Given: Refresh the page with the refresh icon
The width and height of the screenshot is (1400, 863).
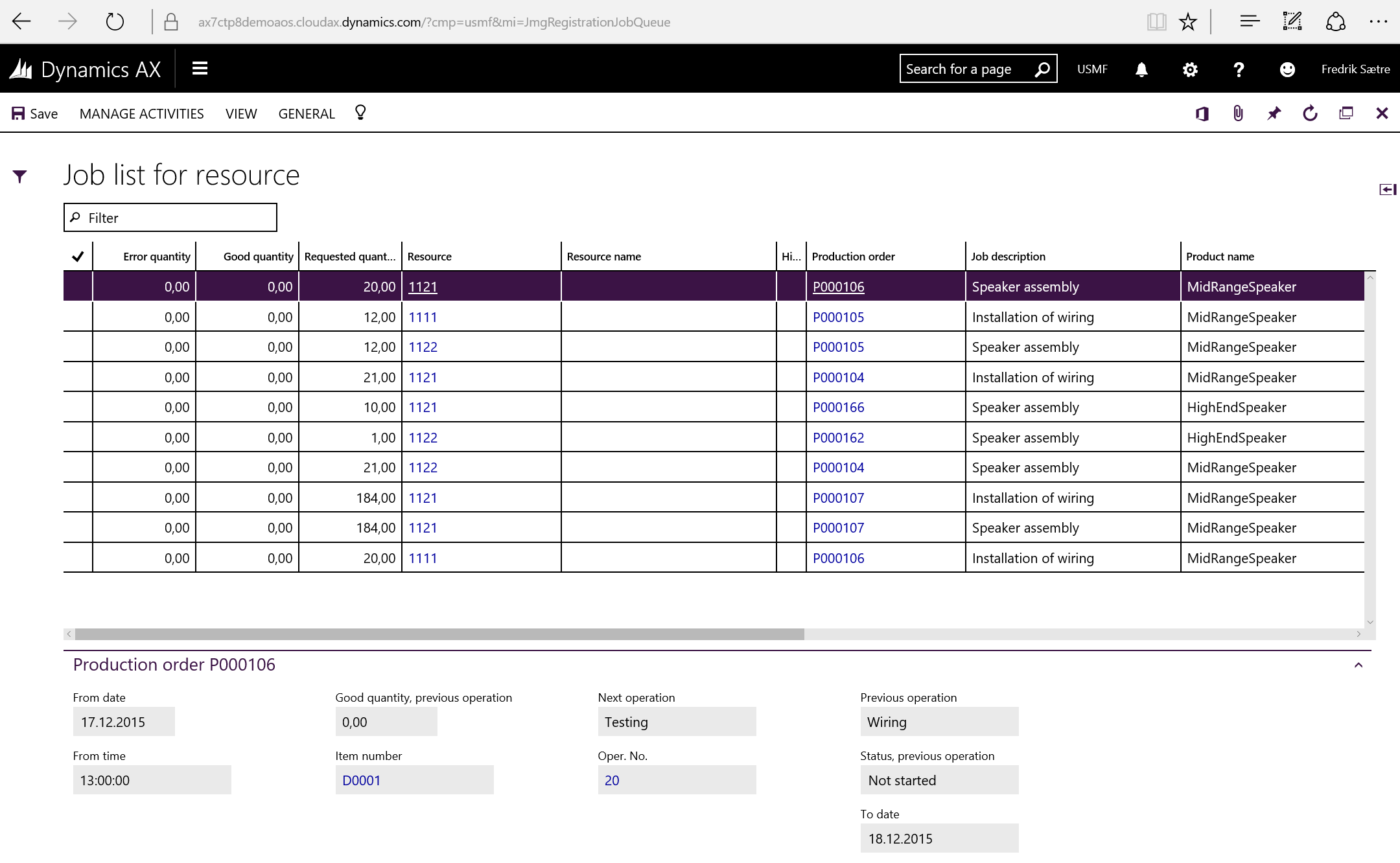Looking at the screenshot, I should [x=1310, y=113].
